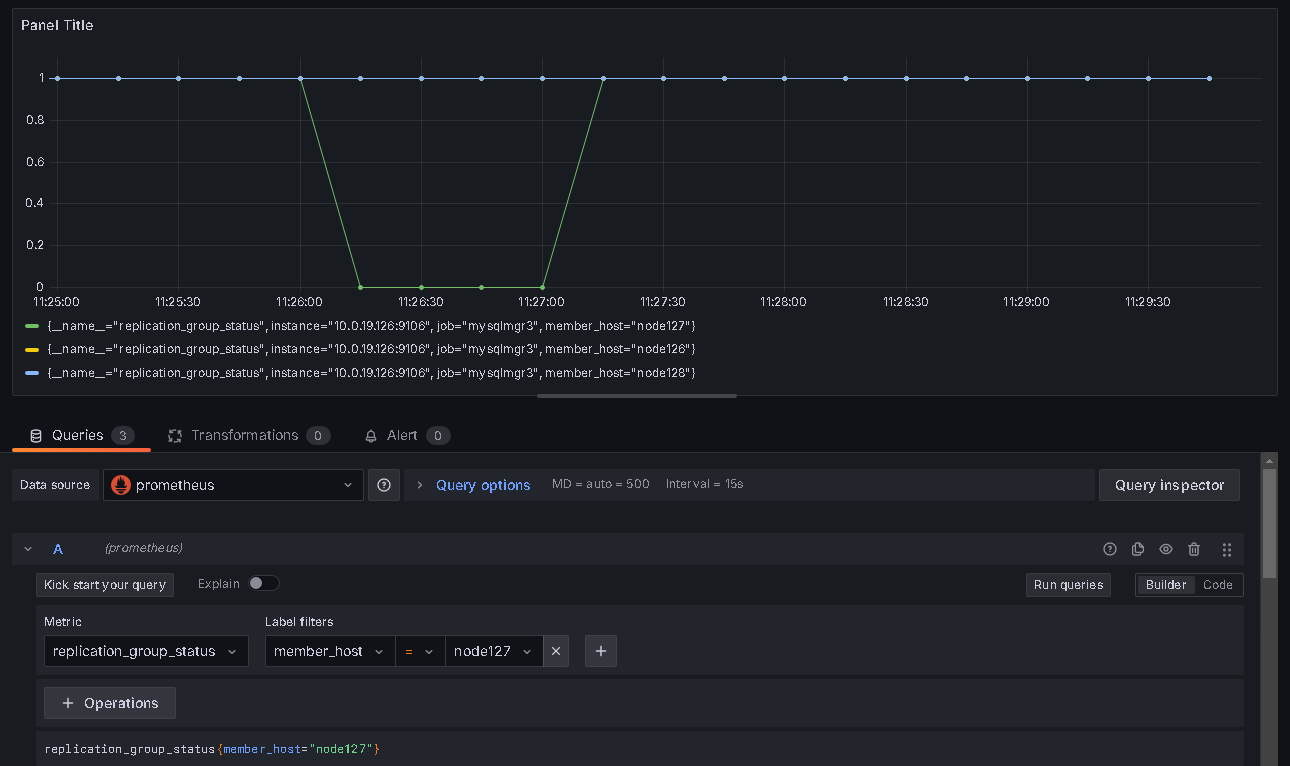Enable the Explain switch
This screenshot has width=1290, height=766.
[264, 584]
